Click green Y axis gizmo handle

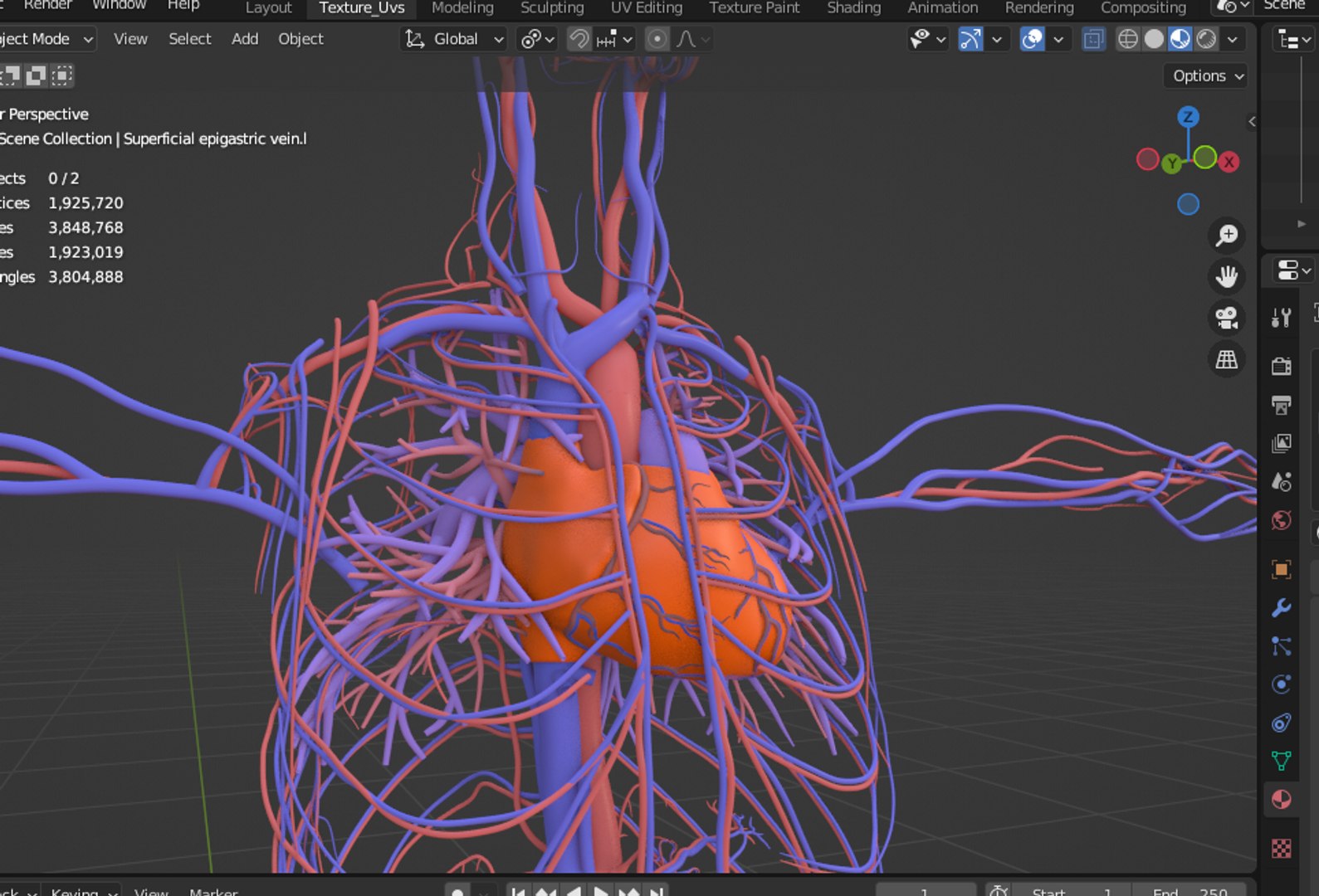[x=1171, y=163]
